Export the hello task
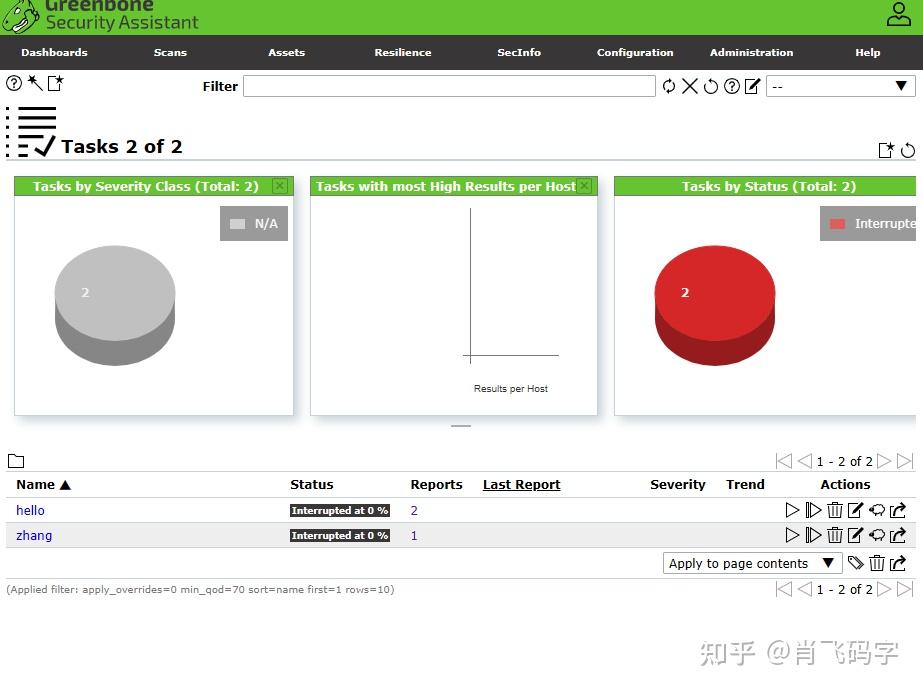 point(896,510)
